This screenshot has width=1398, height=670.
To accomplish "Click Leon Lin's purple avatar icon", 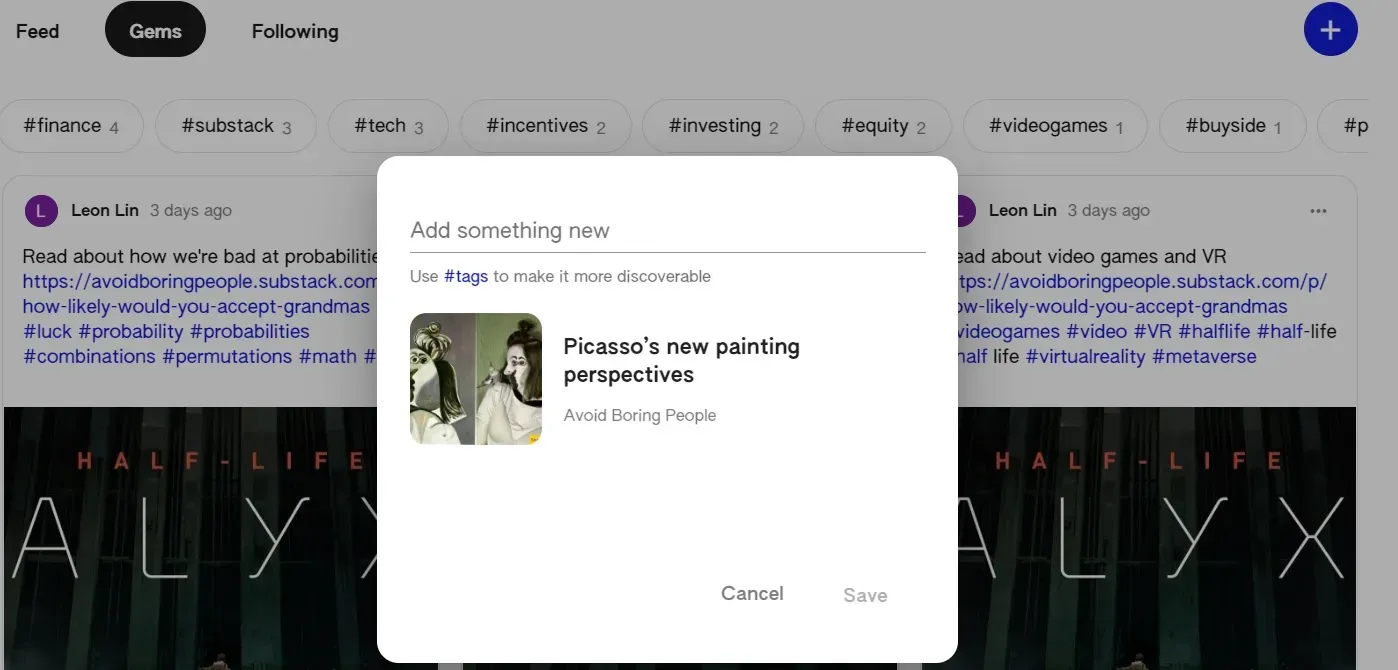I will tap(41, 211).
